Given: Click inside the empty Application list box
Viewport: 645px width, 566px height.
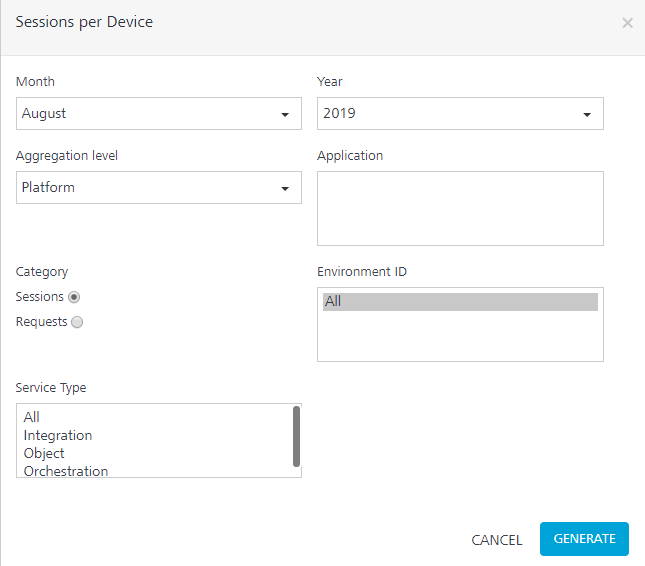Looking at the screenshot, I should tap(460, 208).
